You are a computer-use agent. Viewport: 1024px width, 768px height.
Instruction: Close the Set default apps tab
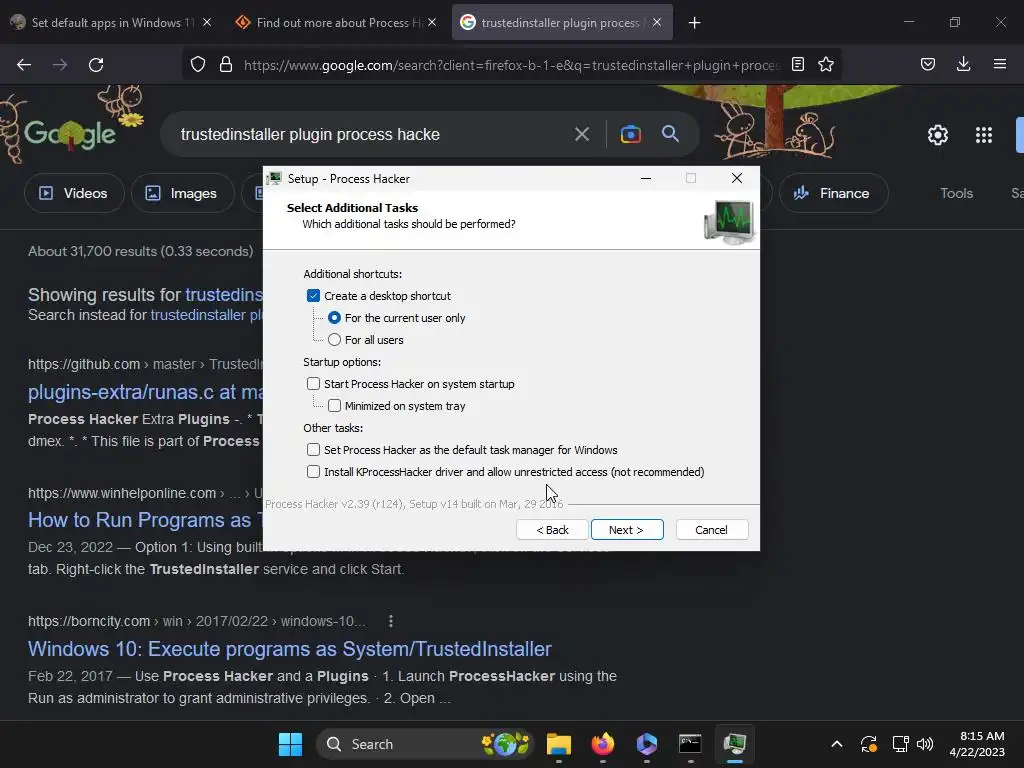pyautogui.click(x=207, y=22)
